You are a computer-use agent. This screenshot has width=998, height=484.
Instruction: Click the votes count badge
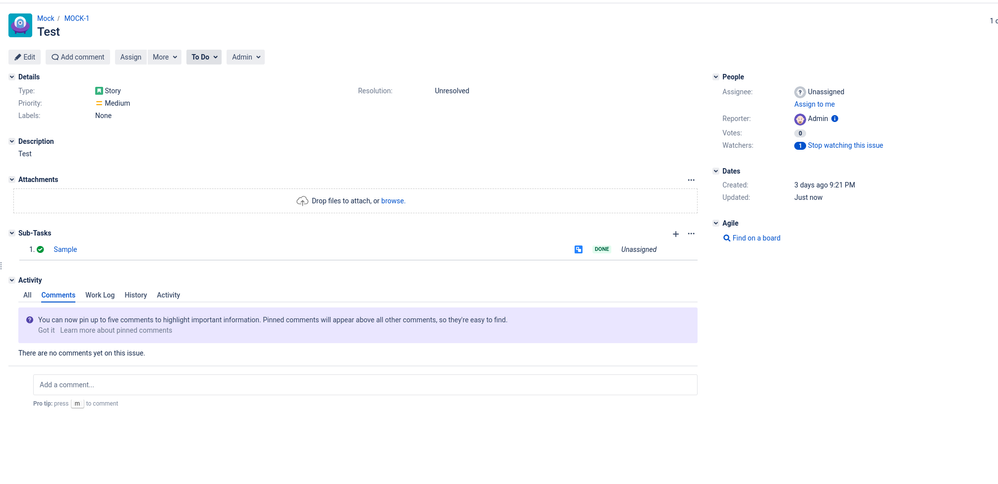click(800, 133)
